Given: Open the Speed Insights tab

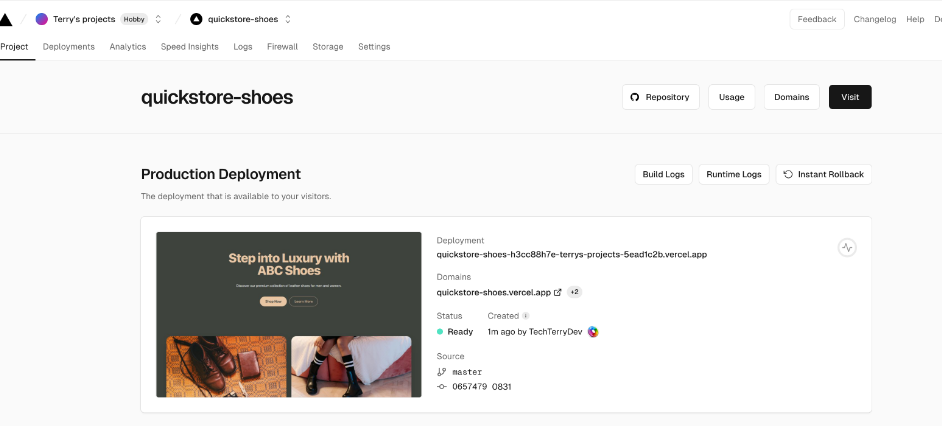Looking at the screenshot, I should tap(190, 47).
